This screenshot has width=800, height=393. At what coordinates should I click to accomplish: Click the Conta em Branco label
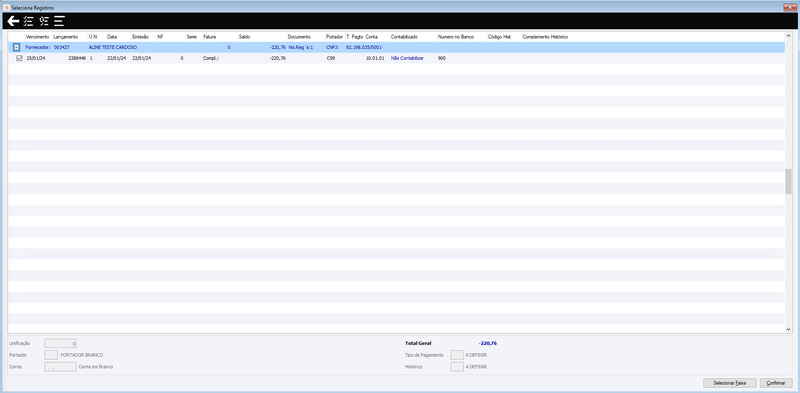pos(96,366)
